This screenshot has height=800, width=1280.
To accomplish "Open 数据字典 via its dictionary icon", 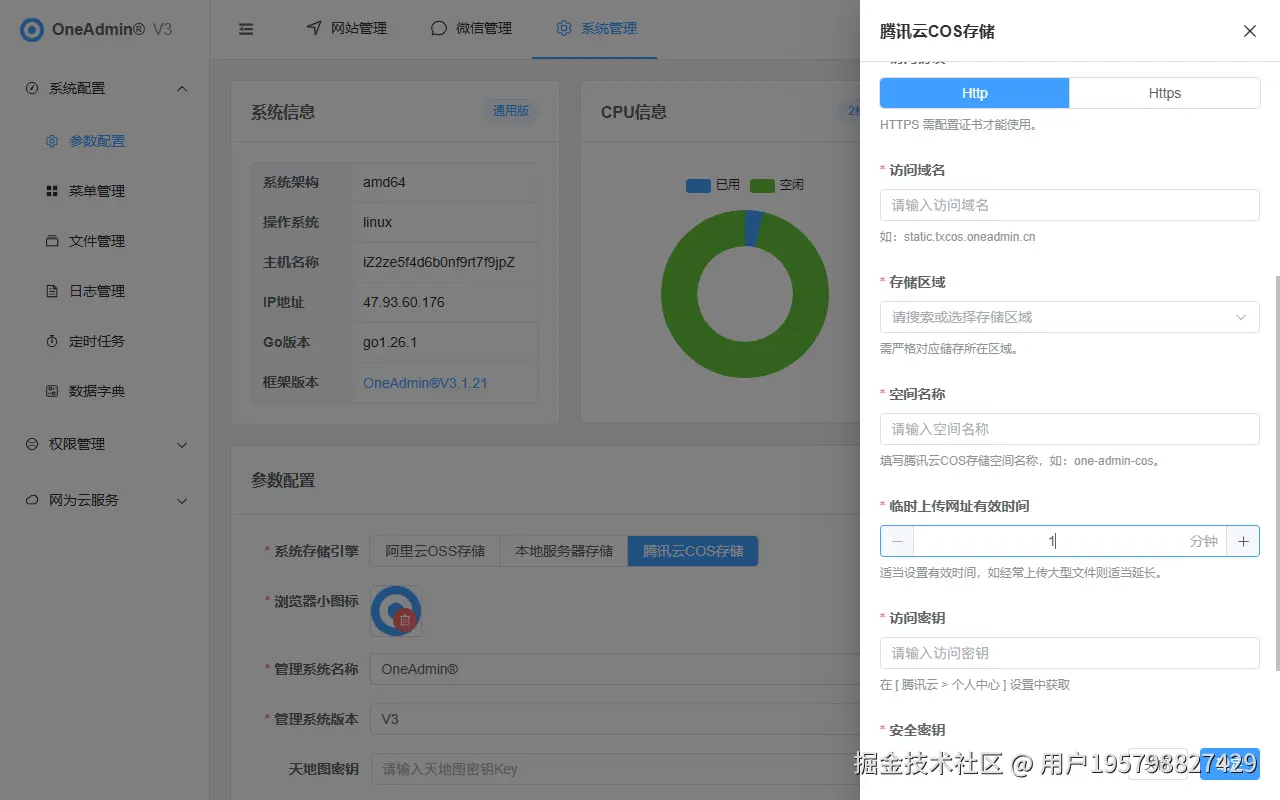I will tap(52, 391).
